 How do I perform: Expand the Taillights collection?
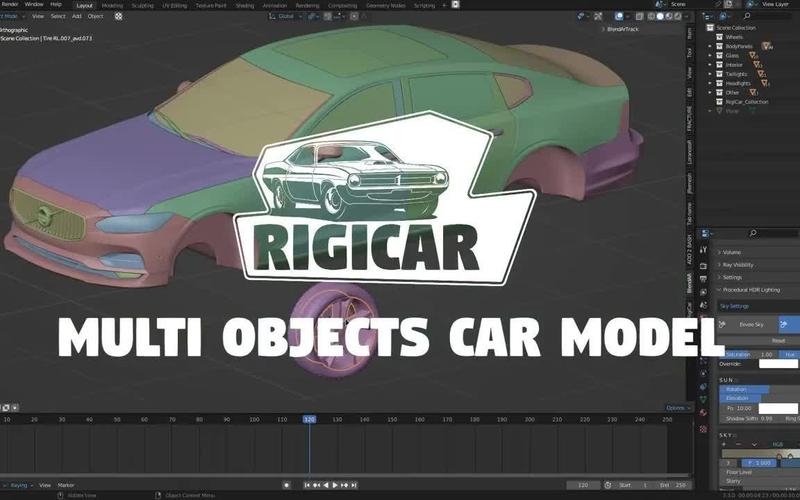click(710, 74)
